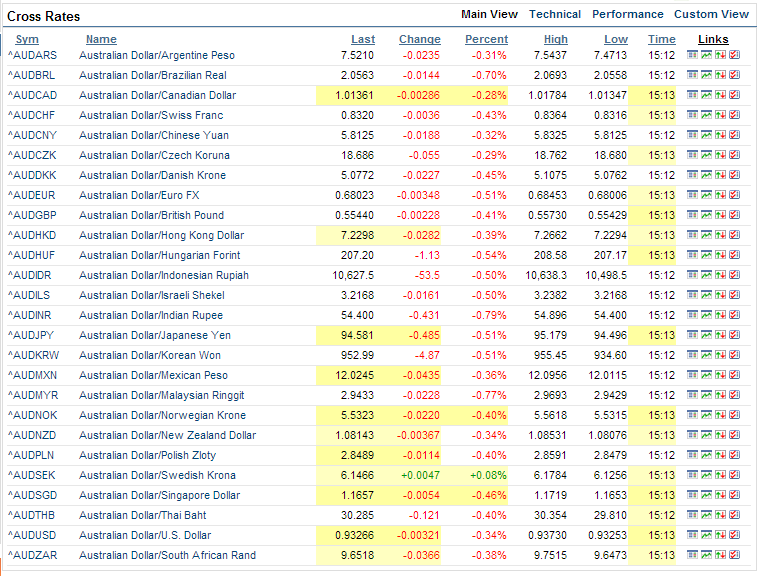Screen dimensions: 761x576
Task: Open the ^AUDCHF symbol link
Action: coord(35,115)
